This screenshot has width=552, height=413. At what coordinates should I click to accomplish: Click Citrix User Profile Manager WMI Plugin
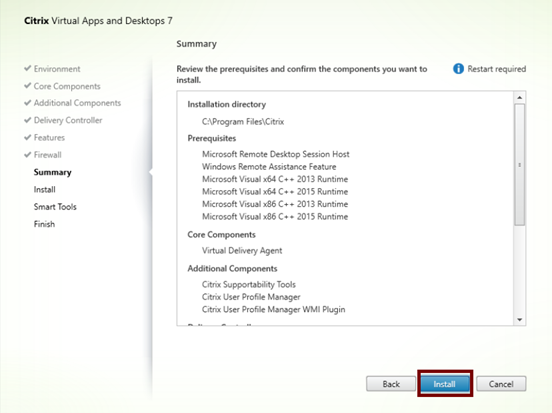(x=274, y=309)
